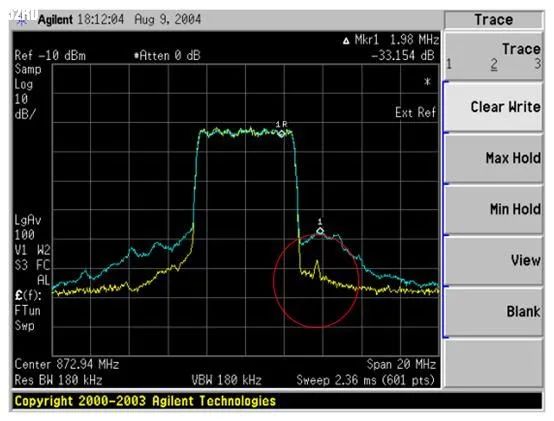
Task: Click the Res BW 180 kHz readout
Action: 58,380
